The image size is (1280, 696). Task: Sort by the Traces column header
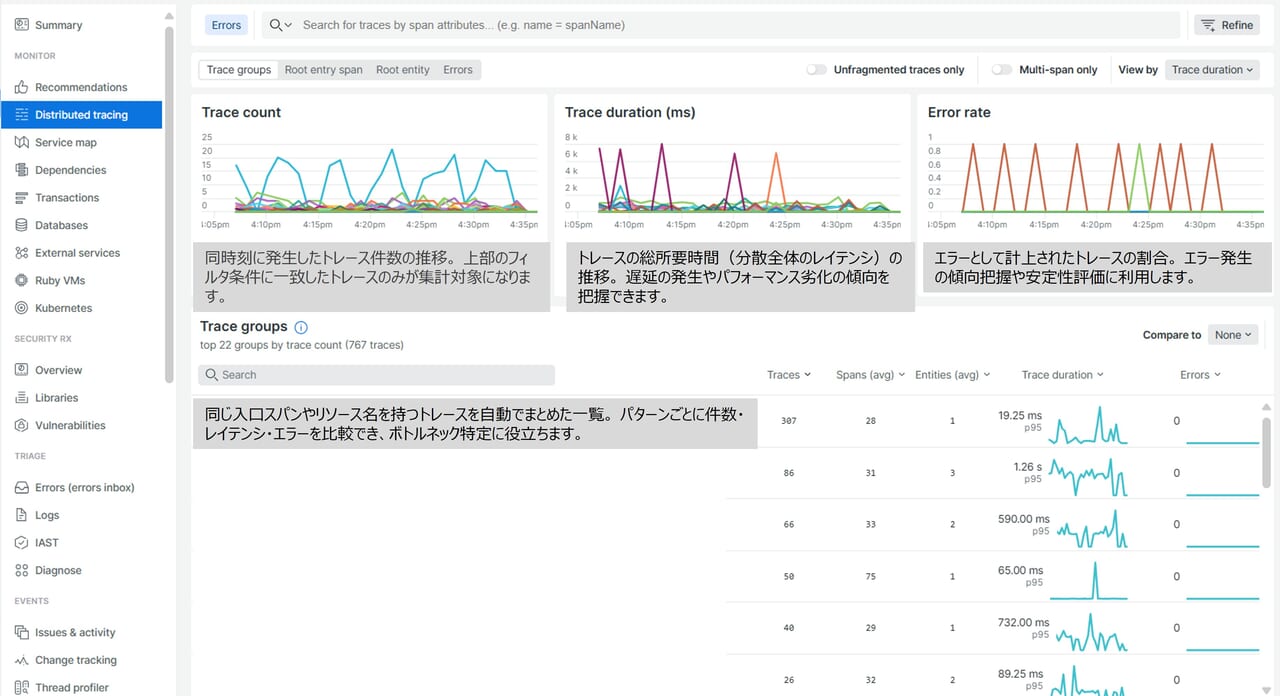pos(788,375)
